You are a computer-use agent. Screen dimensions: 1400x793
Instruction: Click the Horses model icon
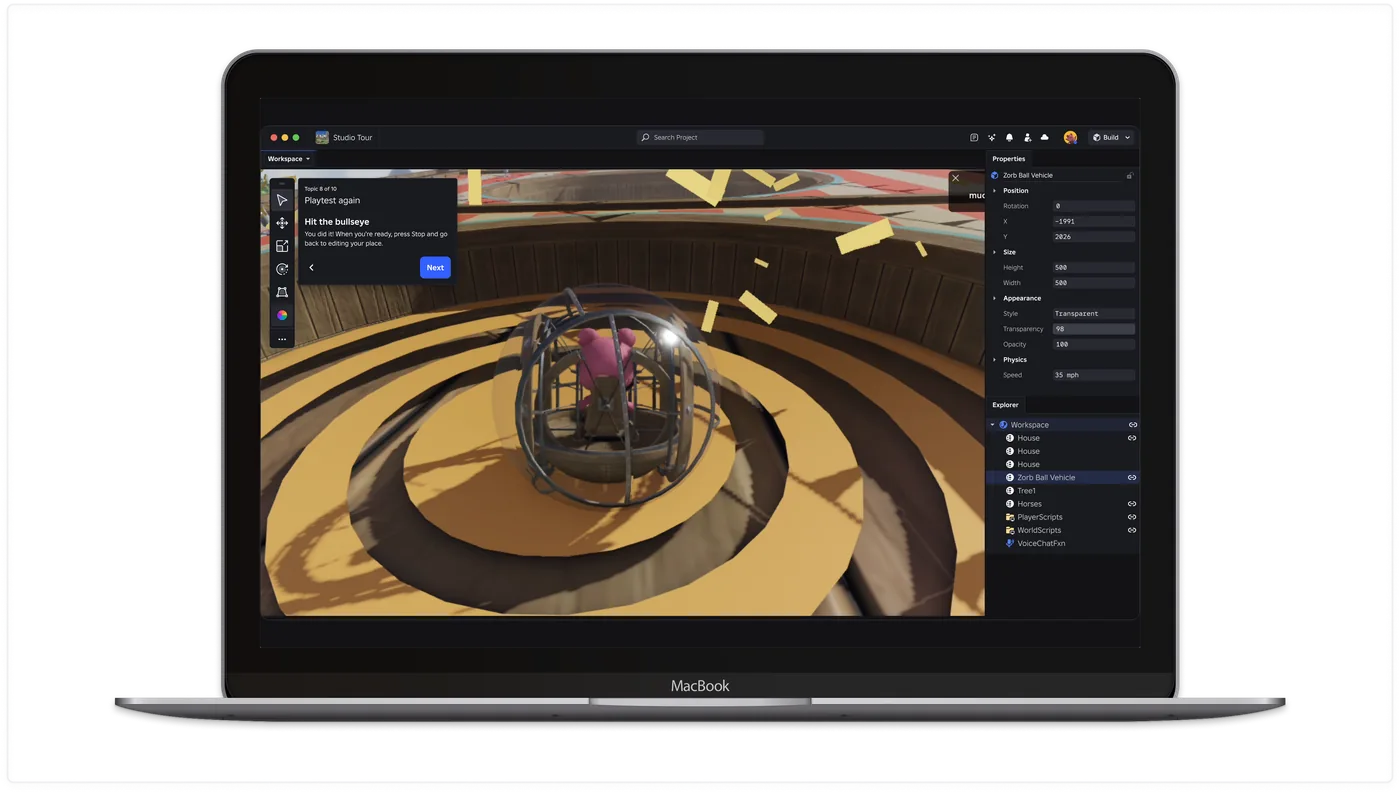click(1010, 504)
